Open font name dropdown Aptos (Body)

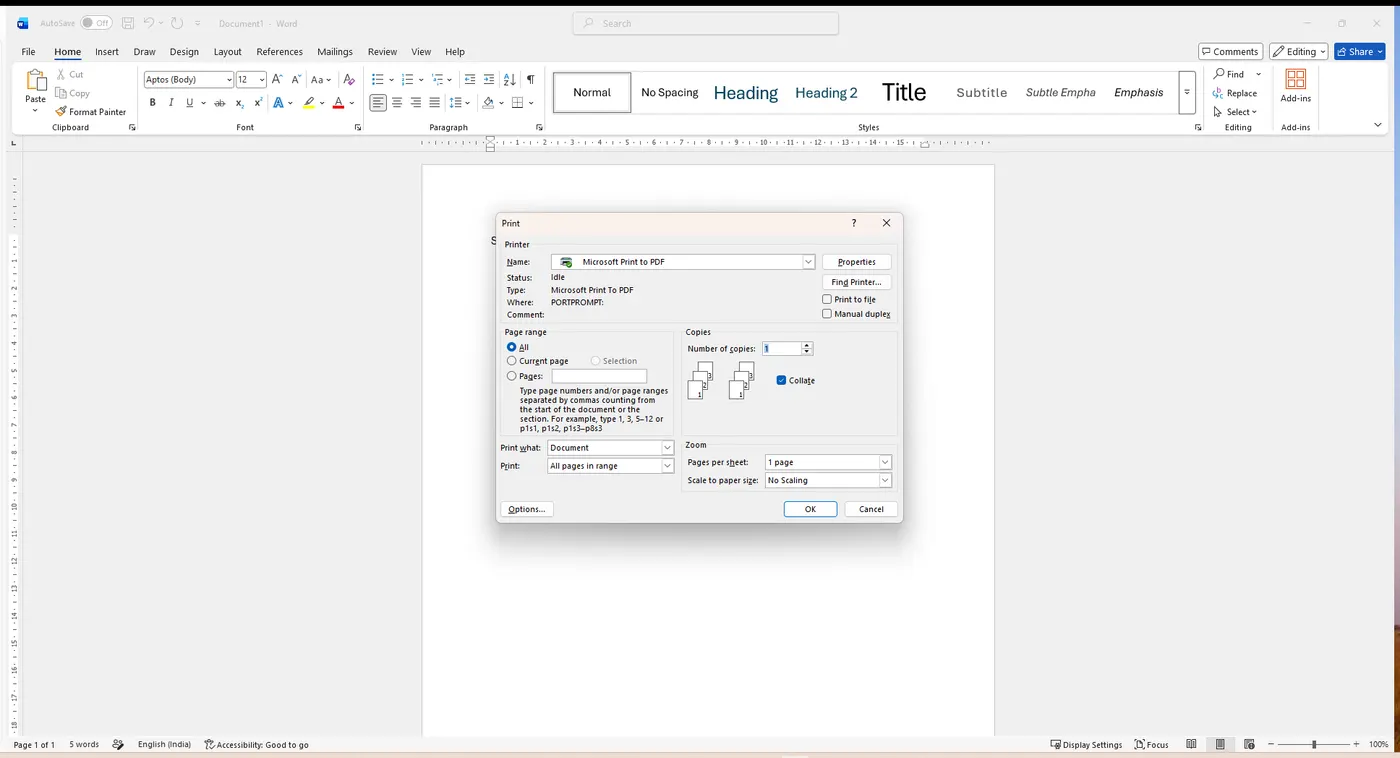point(229,79)
